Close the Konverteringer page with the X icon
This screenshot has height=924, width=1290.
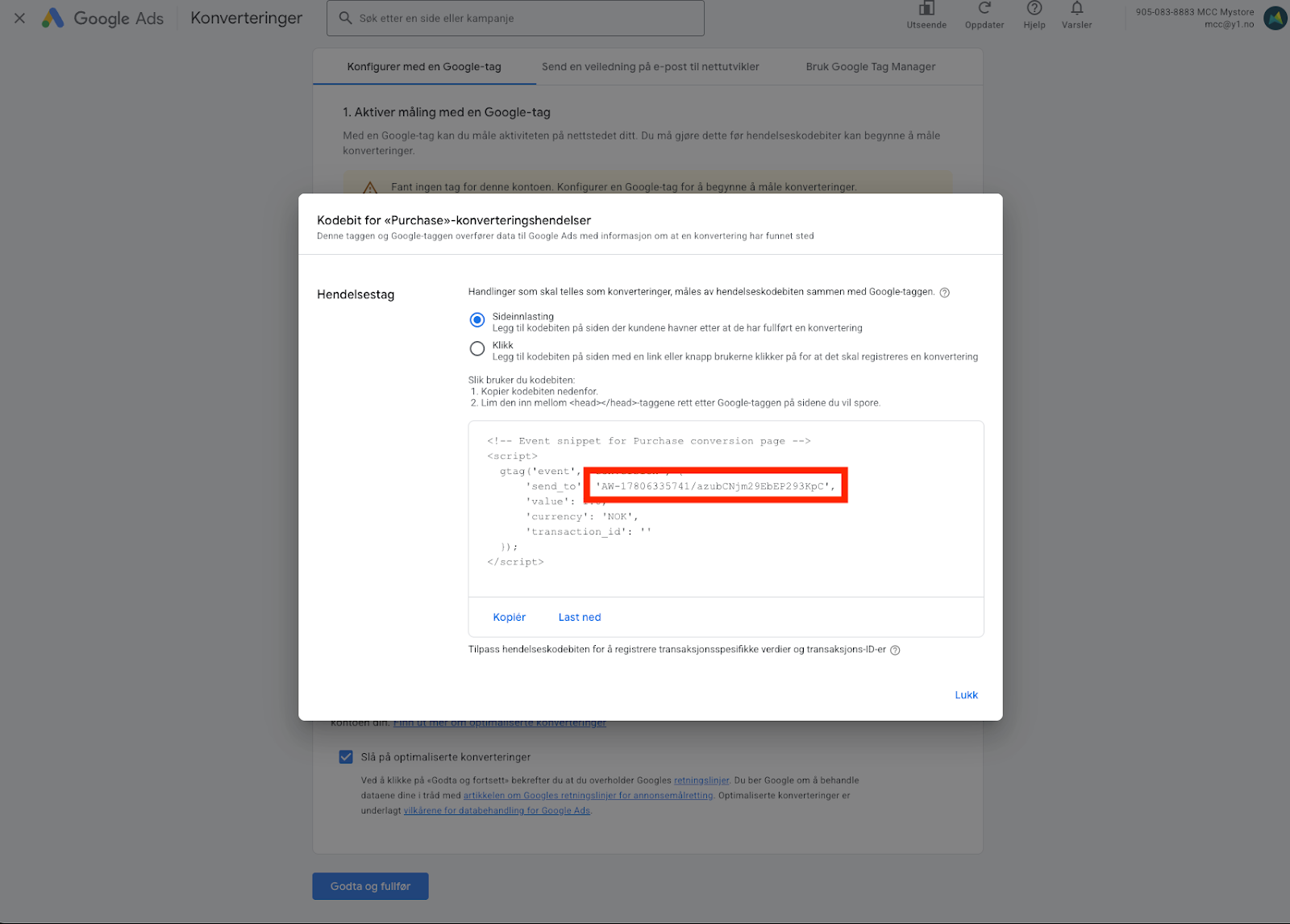pos(20,18)
